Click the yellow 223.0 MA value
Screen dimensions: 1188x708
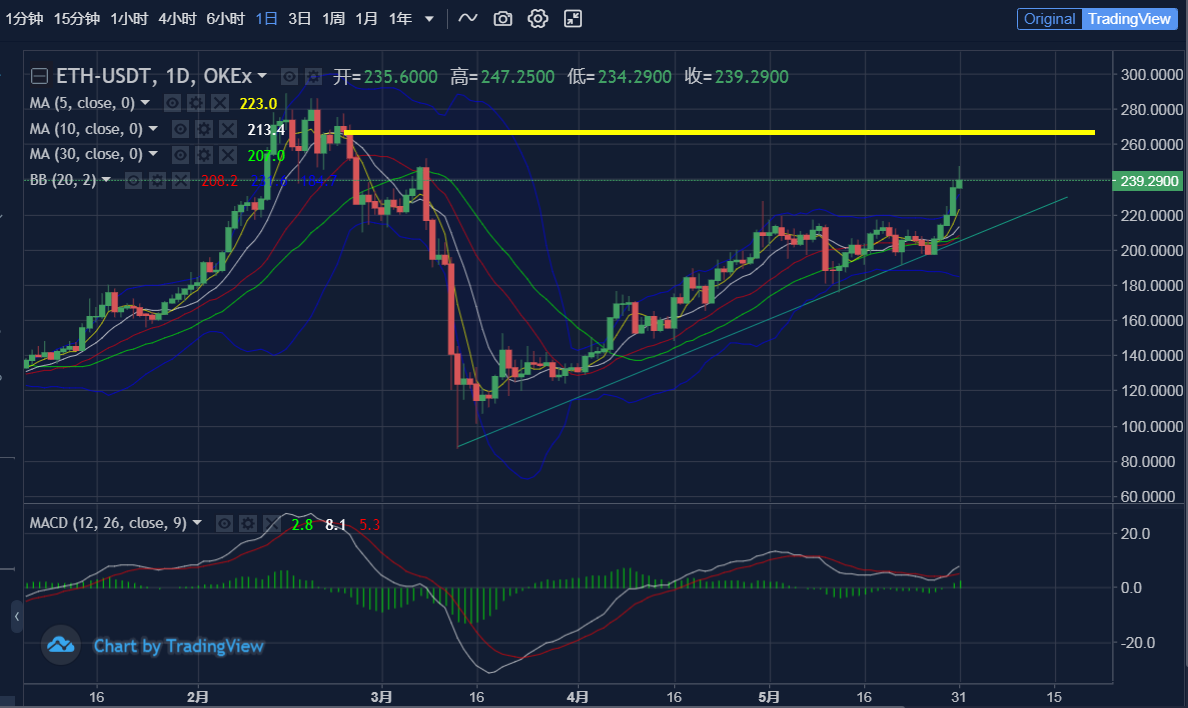(x=258, y=104)
